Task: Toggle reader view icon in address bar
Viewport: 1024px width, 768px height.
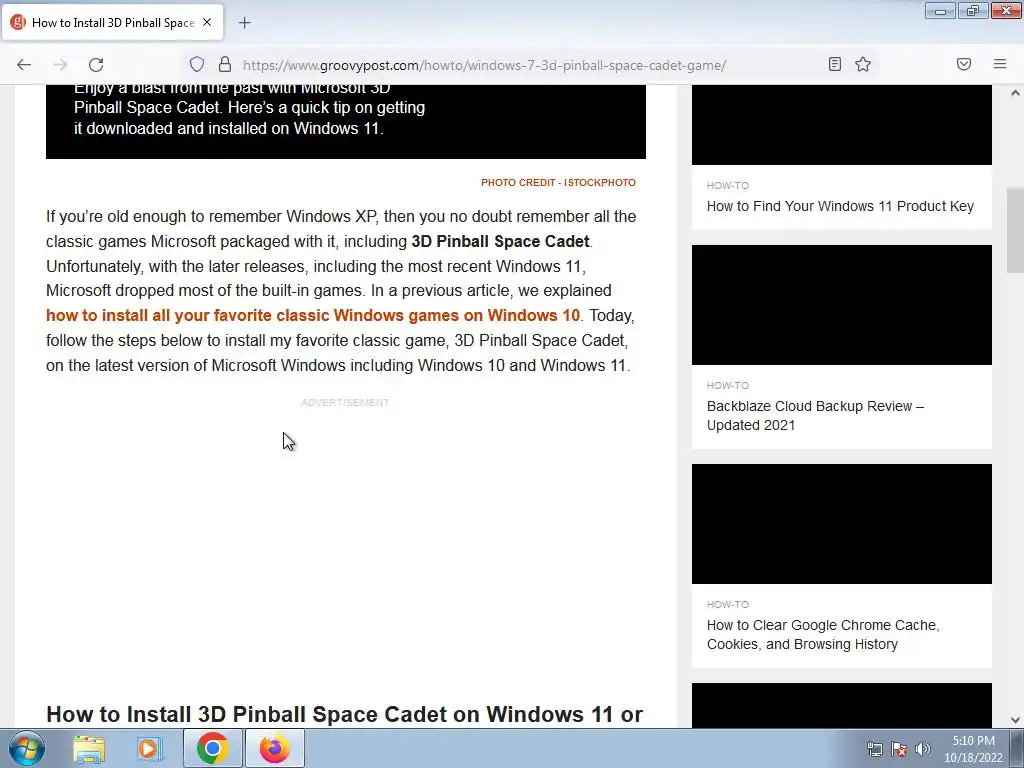Action: coord(835,64)
